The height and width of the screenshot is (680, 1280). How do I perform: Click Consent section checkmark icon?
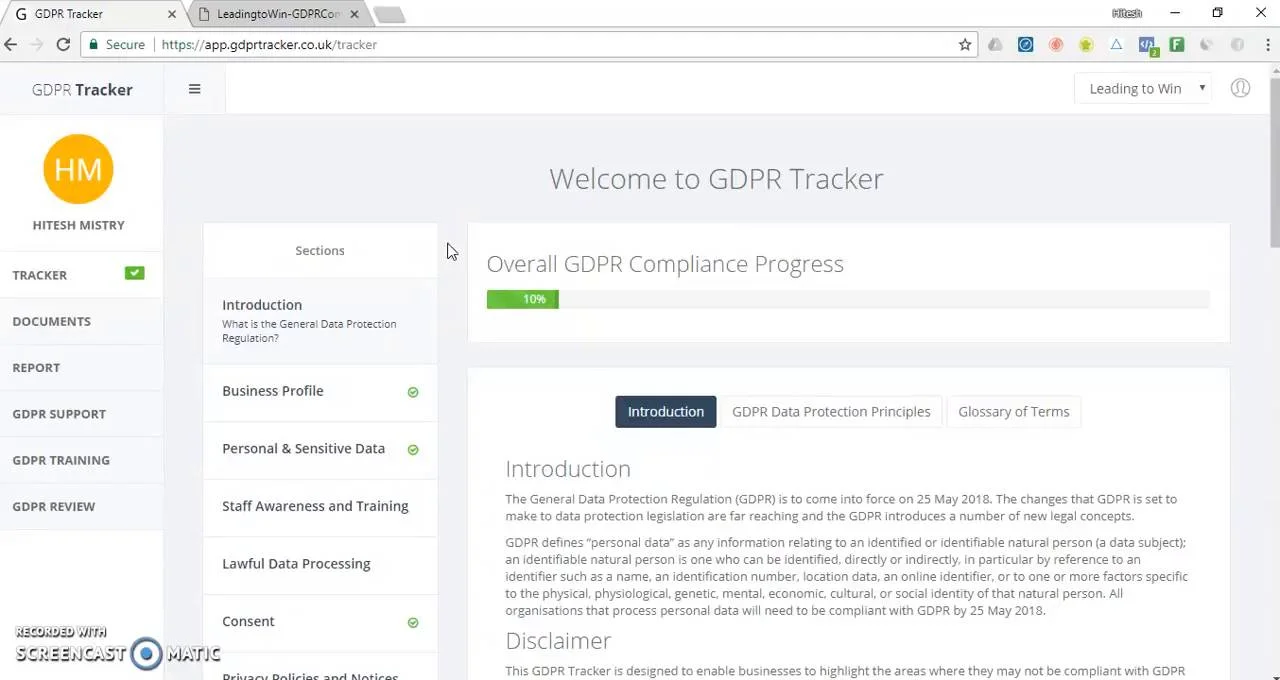413,623
